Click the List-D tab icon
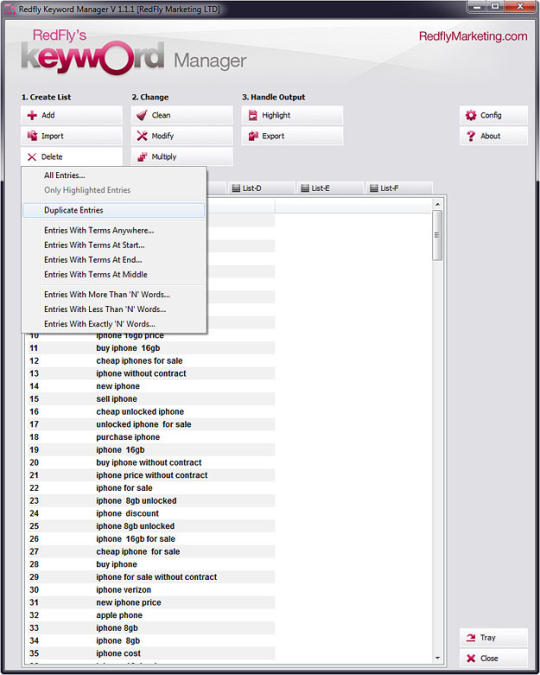The width and height of the screenshot is (540, 675). pos(236,188)
